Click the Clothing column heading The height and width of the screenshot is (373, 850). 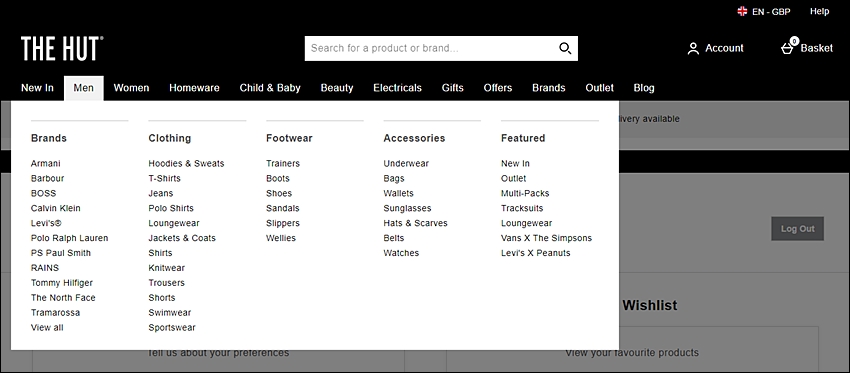pyautogui.click(x=170, y=138)
